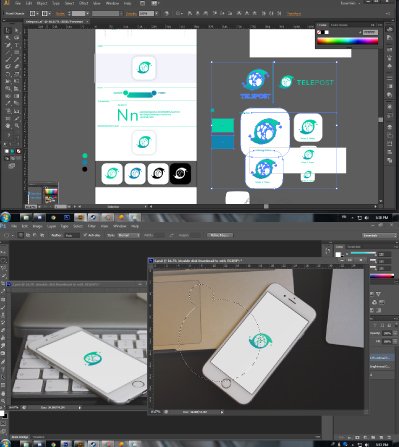Switch to Color Guide tab in Illustrator
The image size is (399, 447).
pos(339,25)
